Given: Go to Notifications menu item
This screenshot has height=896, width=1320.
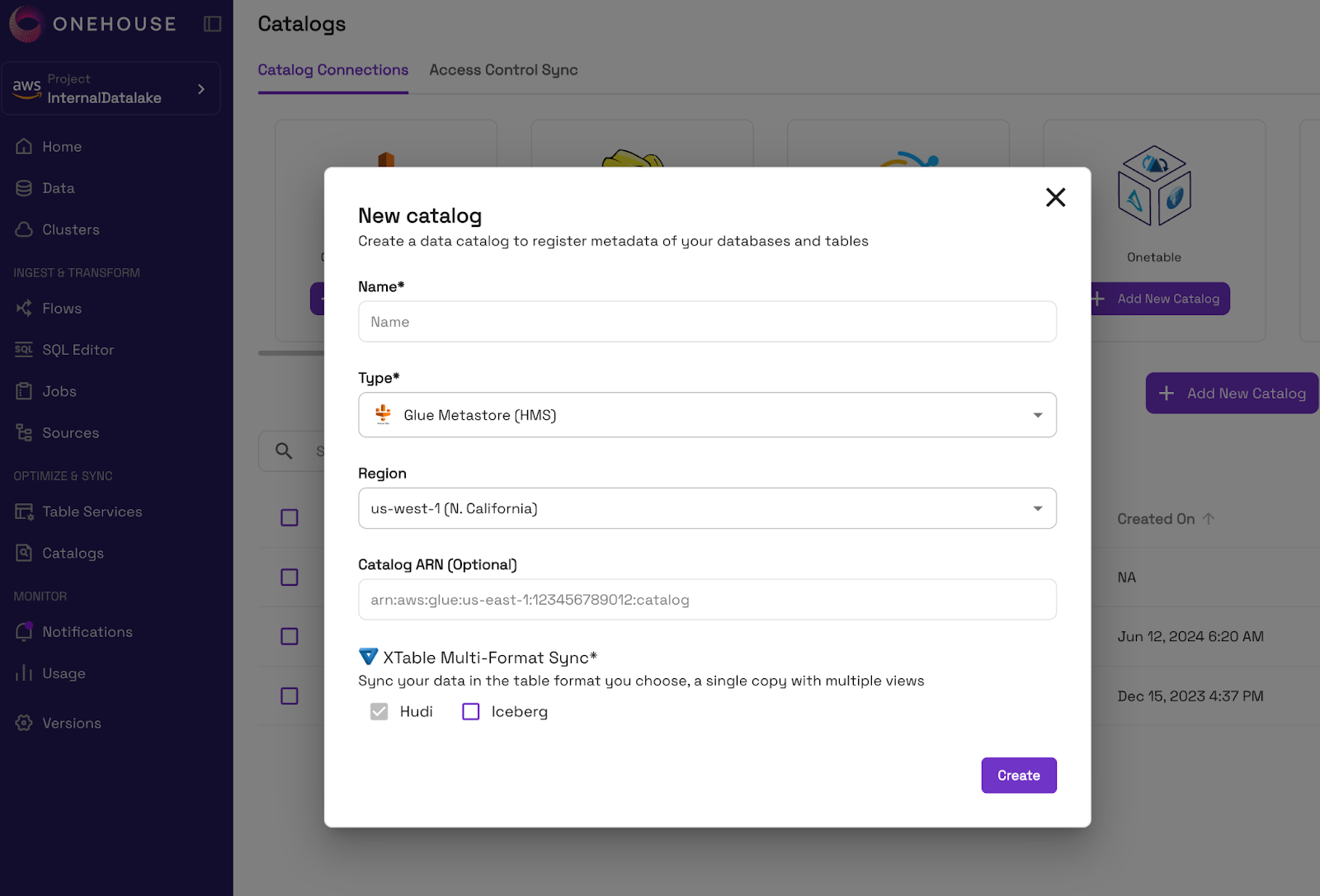Looking at the screenshot, I should tap(87, 631).
